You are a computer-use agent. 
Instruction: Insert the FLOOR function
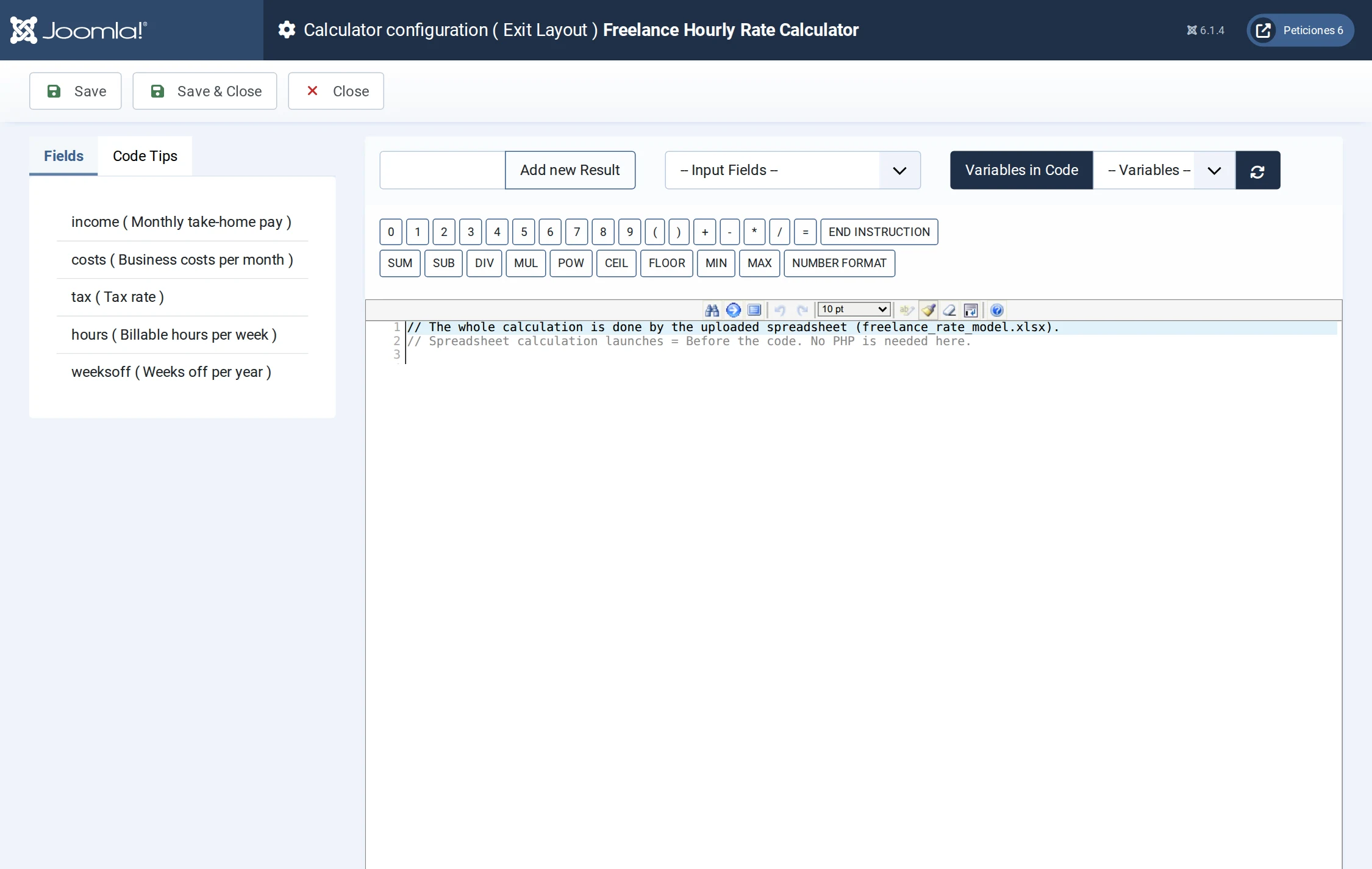(666, 263)
